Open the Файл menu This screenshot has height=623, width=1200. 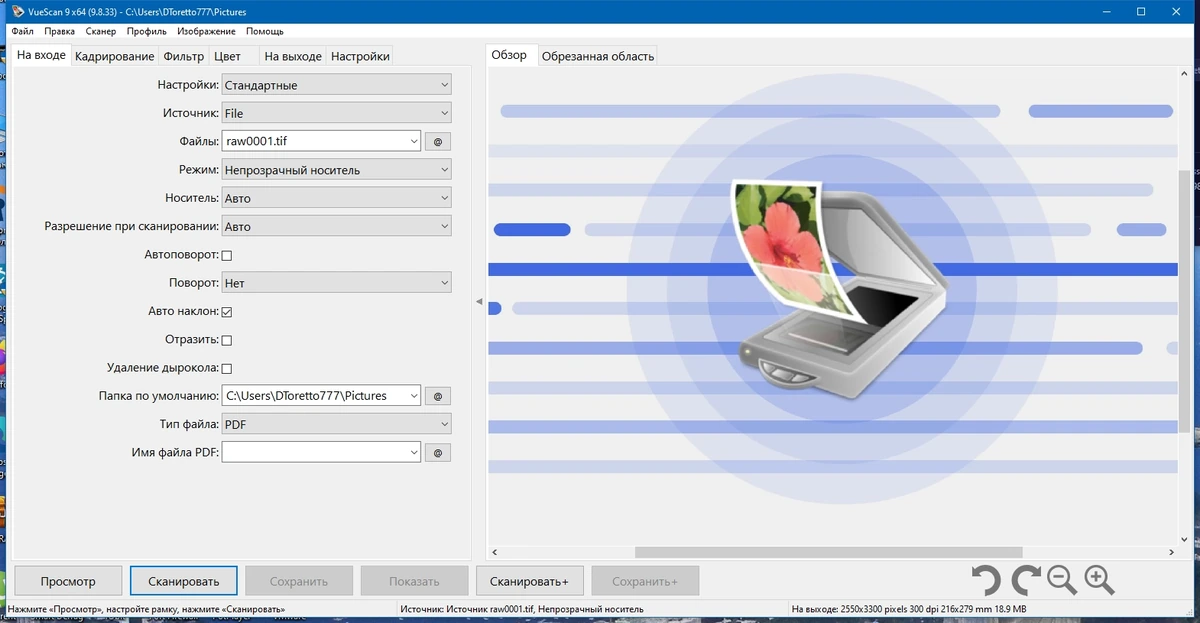tap(22, 32)
